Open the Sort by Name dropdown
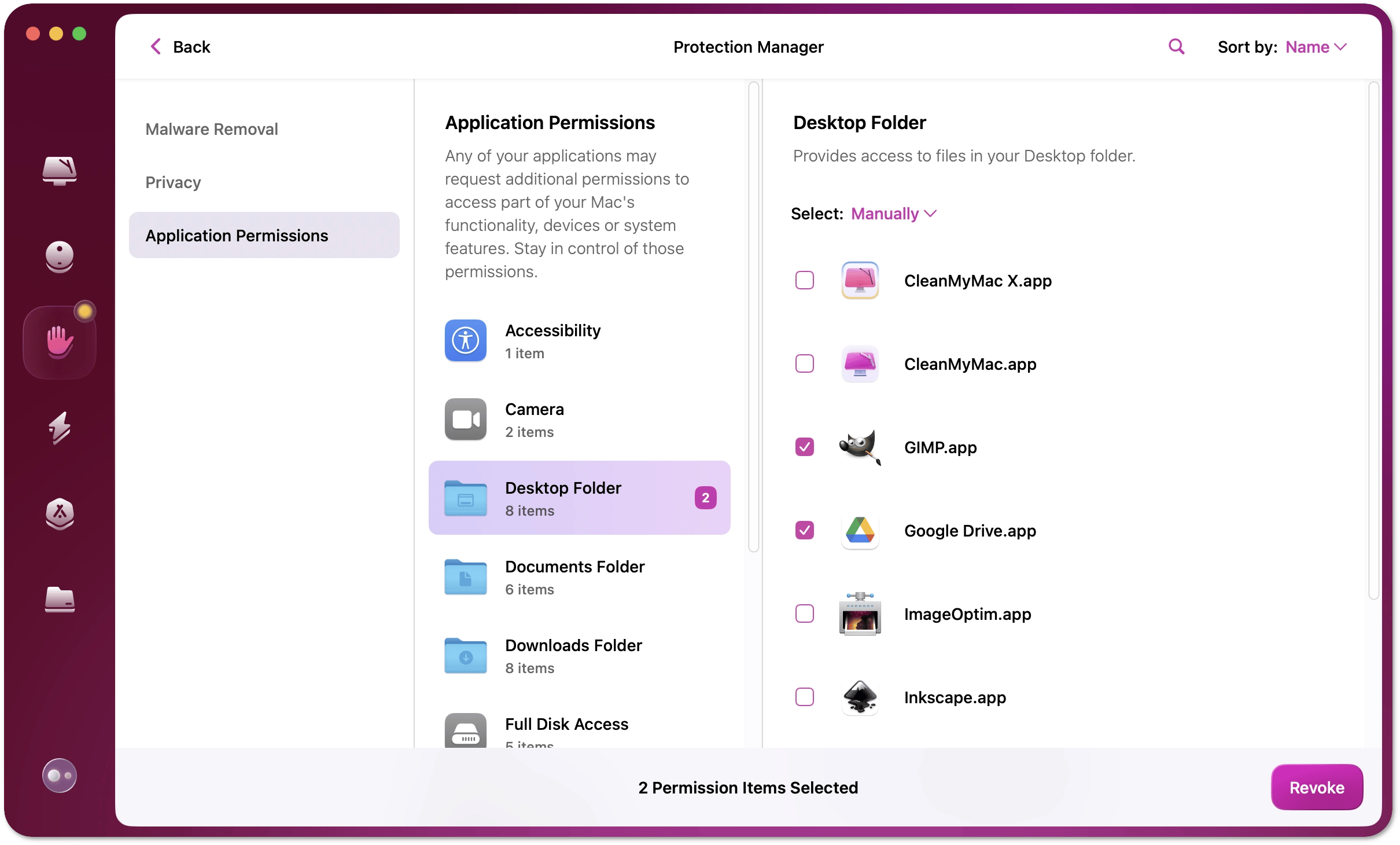 click(1317, 47)
